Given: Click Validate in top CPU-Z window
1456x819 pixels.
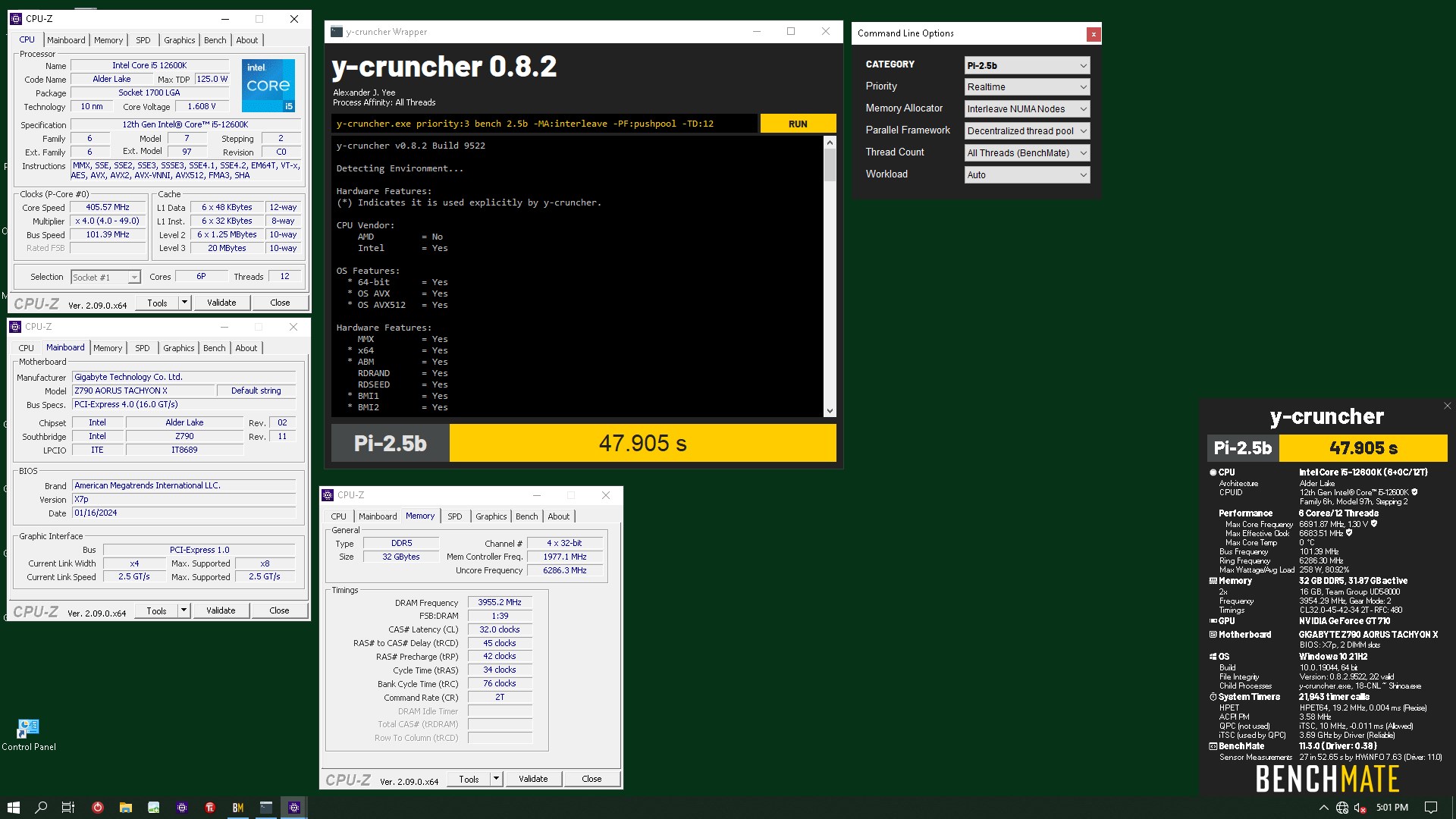Looking at the screenshot, I should click(x=221, y=303).
